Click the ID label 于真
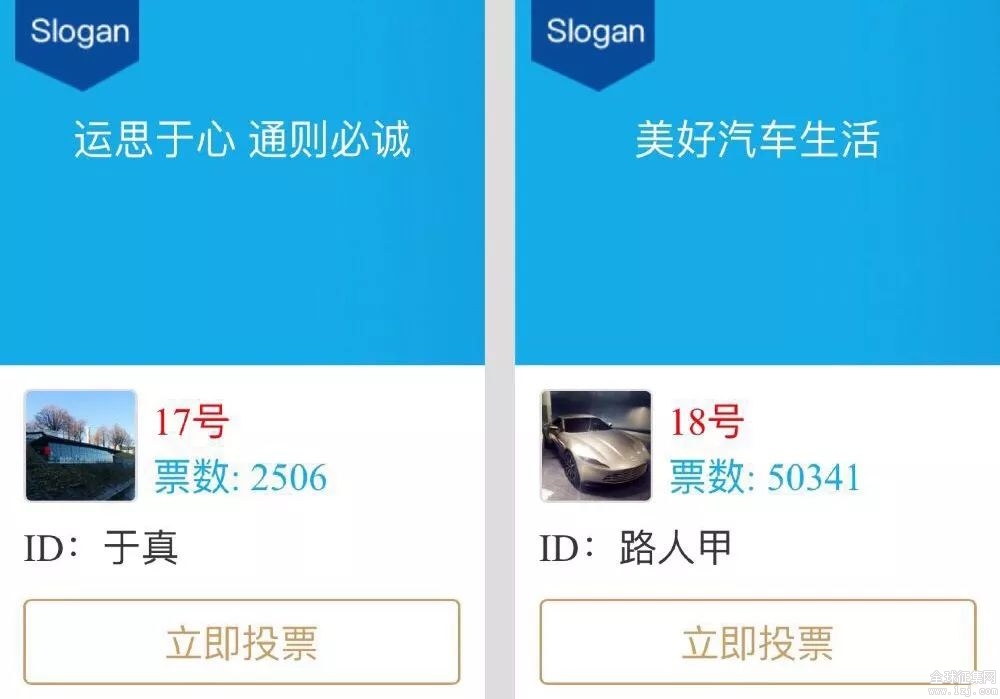 tap(141, 548)
